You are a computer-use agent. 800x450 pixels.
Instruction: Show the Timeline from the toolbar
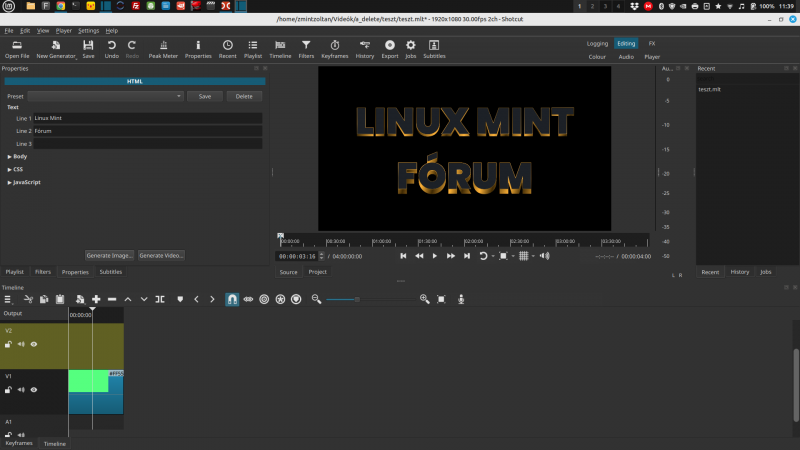pyautogui.click(x=280, y=49)
